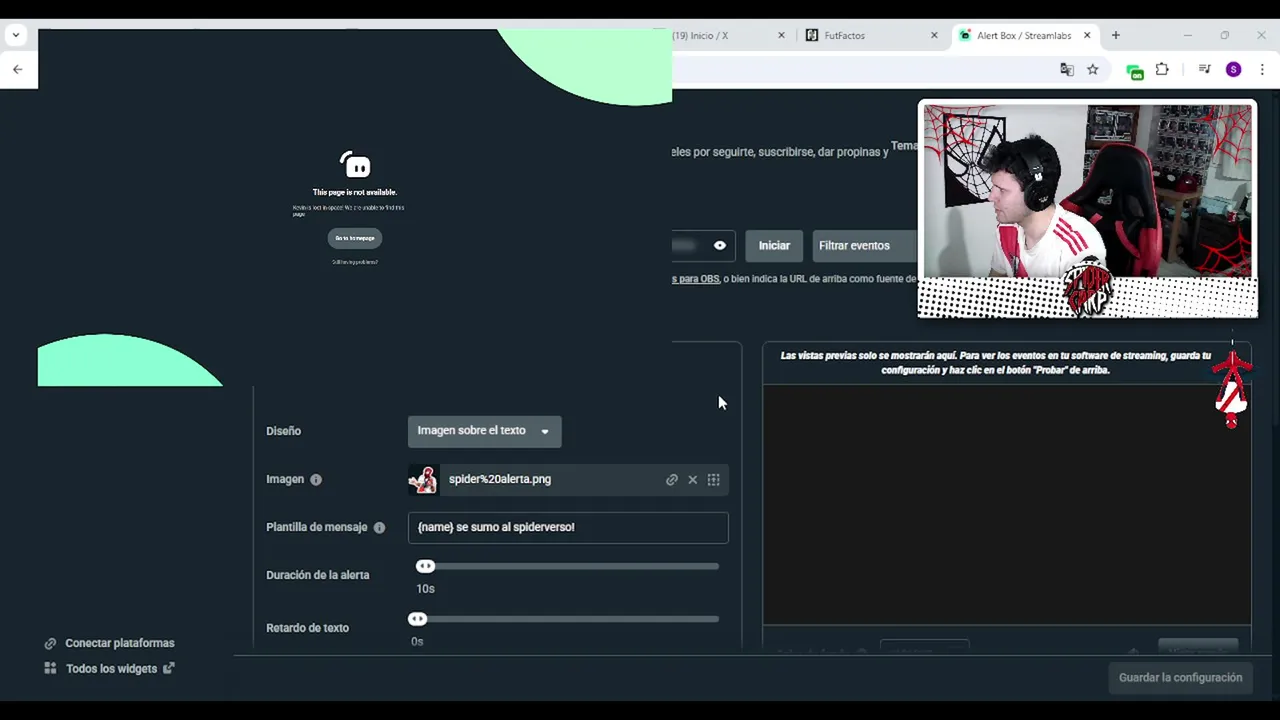Bookmark this page with the star
Screen dimensions: 1280x720
pyautogui.click(x=1093, y=69)
